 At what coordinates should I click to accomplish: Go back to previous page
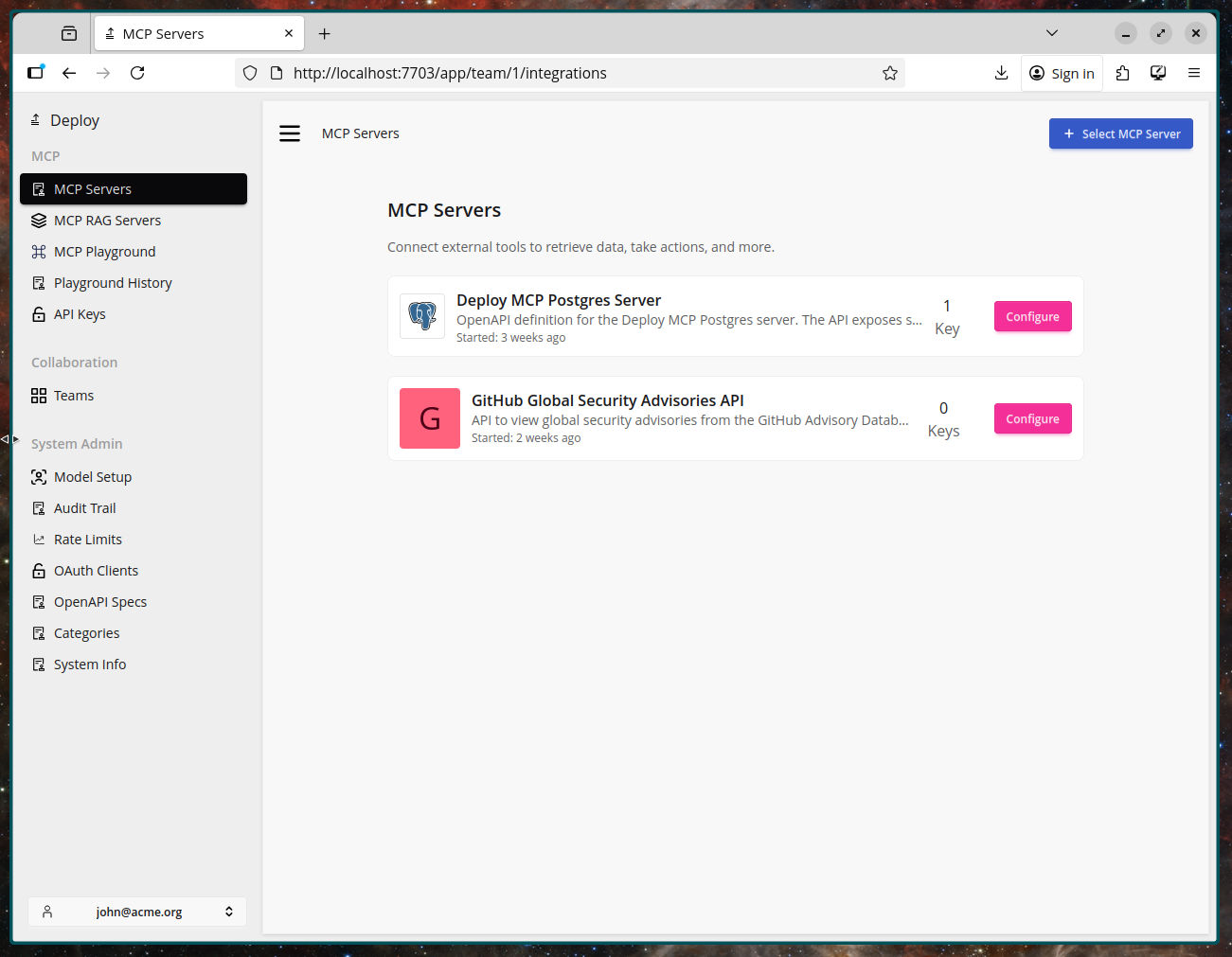(x=69, y=73)
